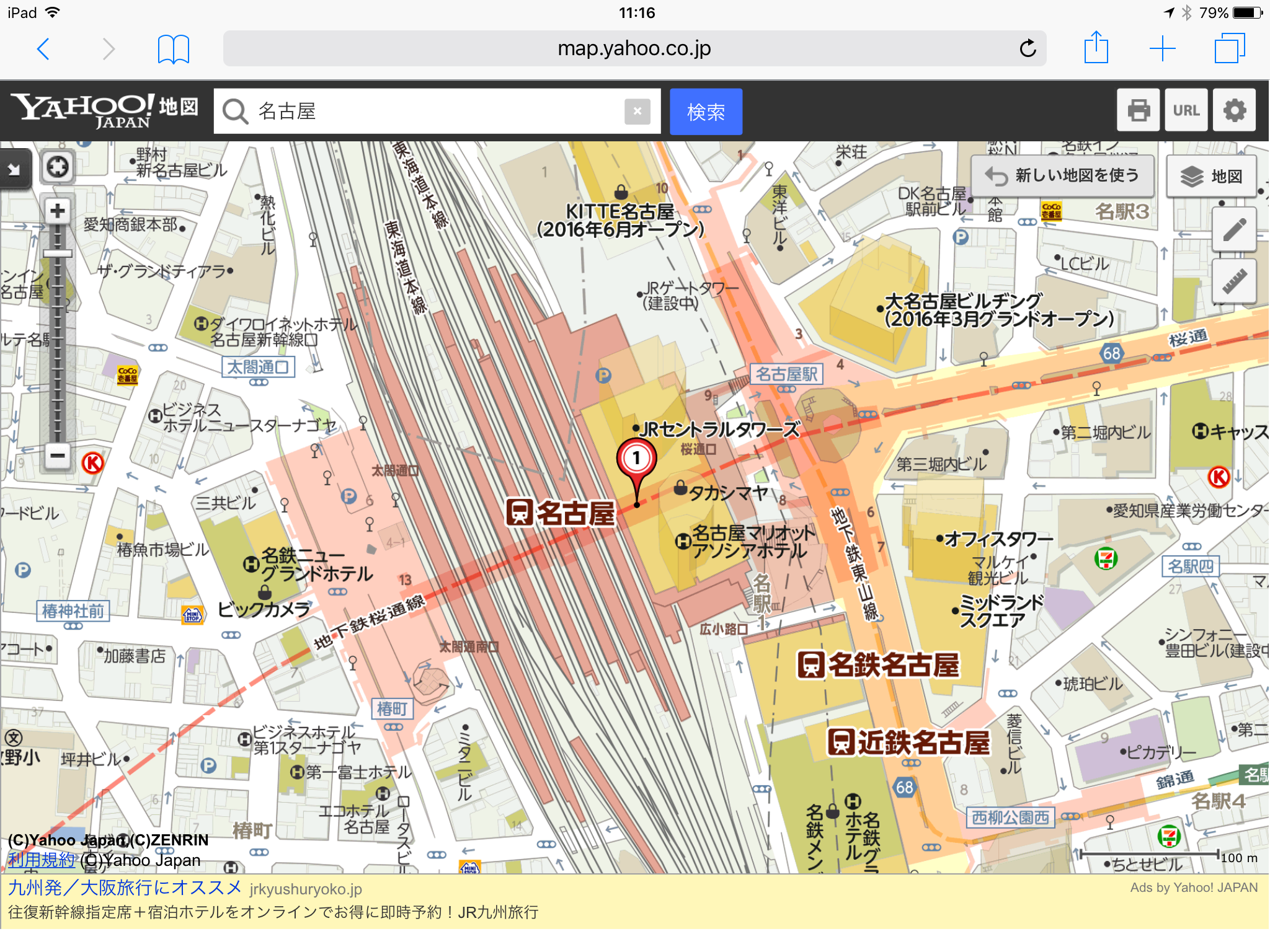Click 名駅四 intersection label
This screenshot has height=952, width=1270.
(1191, 566)
